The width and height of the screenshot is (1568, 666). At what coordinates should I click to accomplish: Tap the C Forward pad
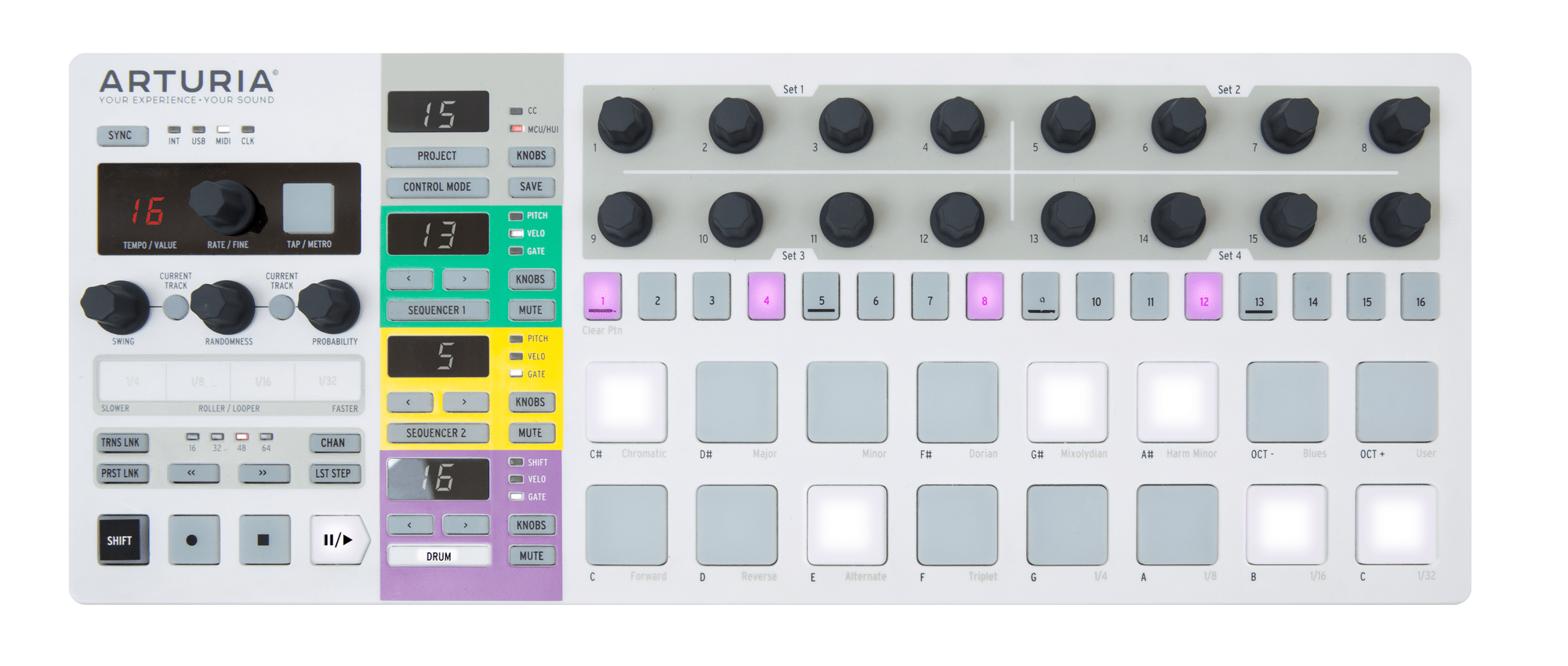click(626, 525)
